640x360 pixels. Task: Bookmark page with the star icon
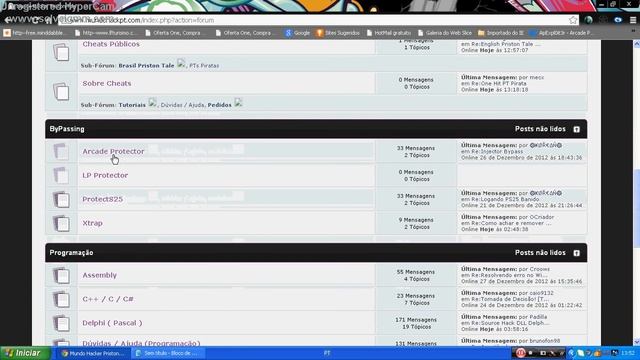(x=573, y=20)
